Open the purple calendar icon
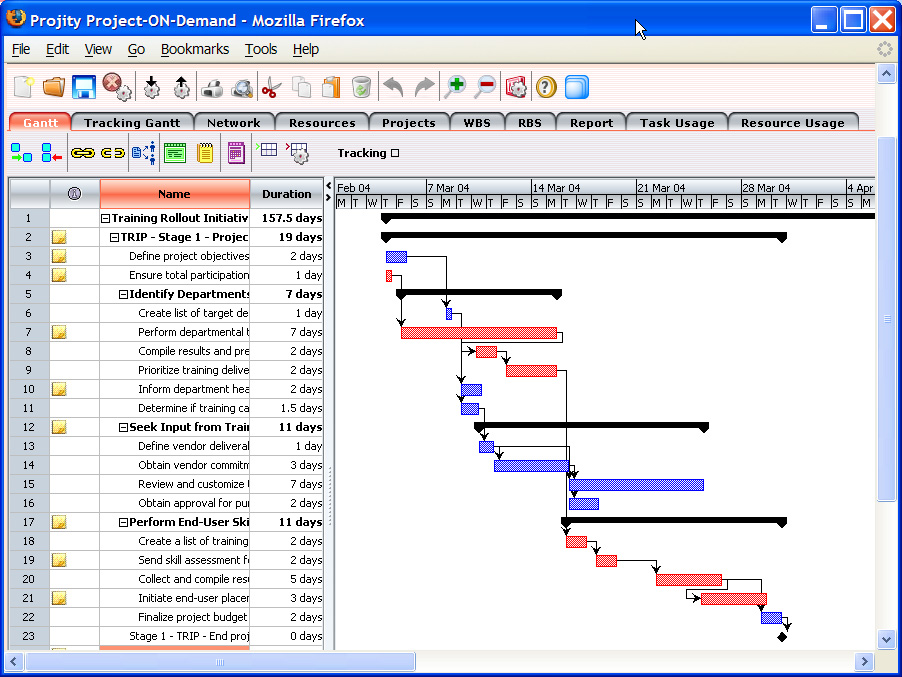902x677 pixels. pyautogui.click(x=236, y=153)
